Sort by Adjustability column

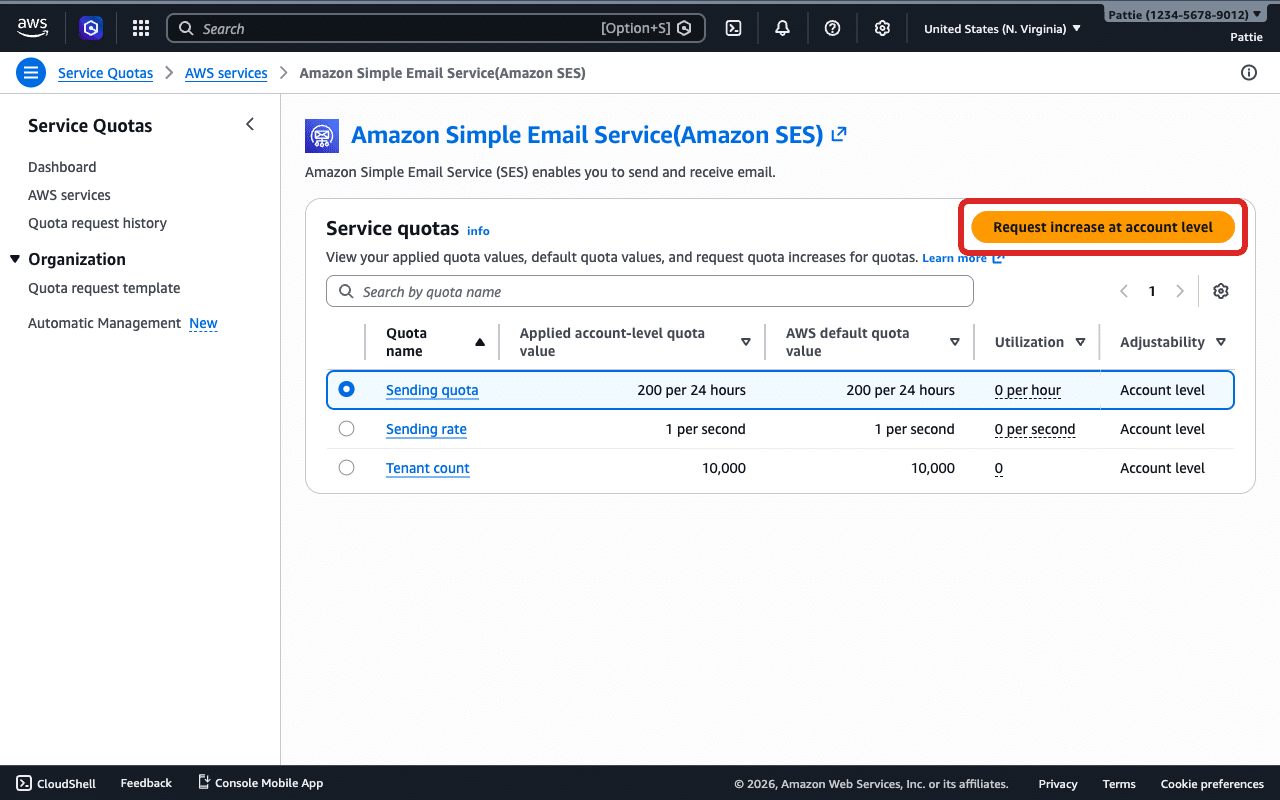(1221, 342)
